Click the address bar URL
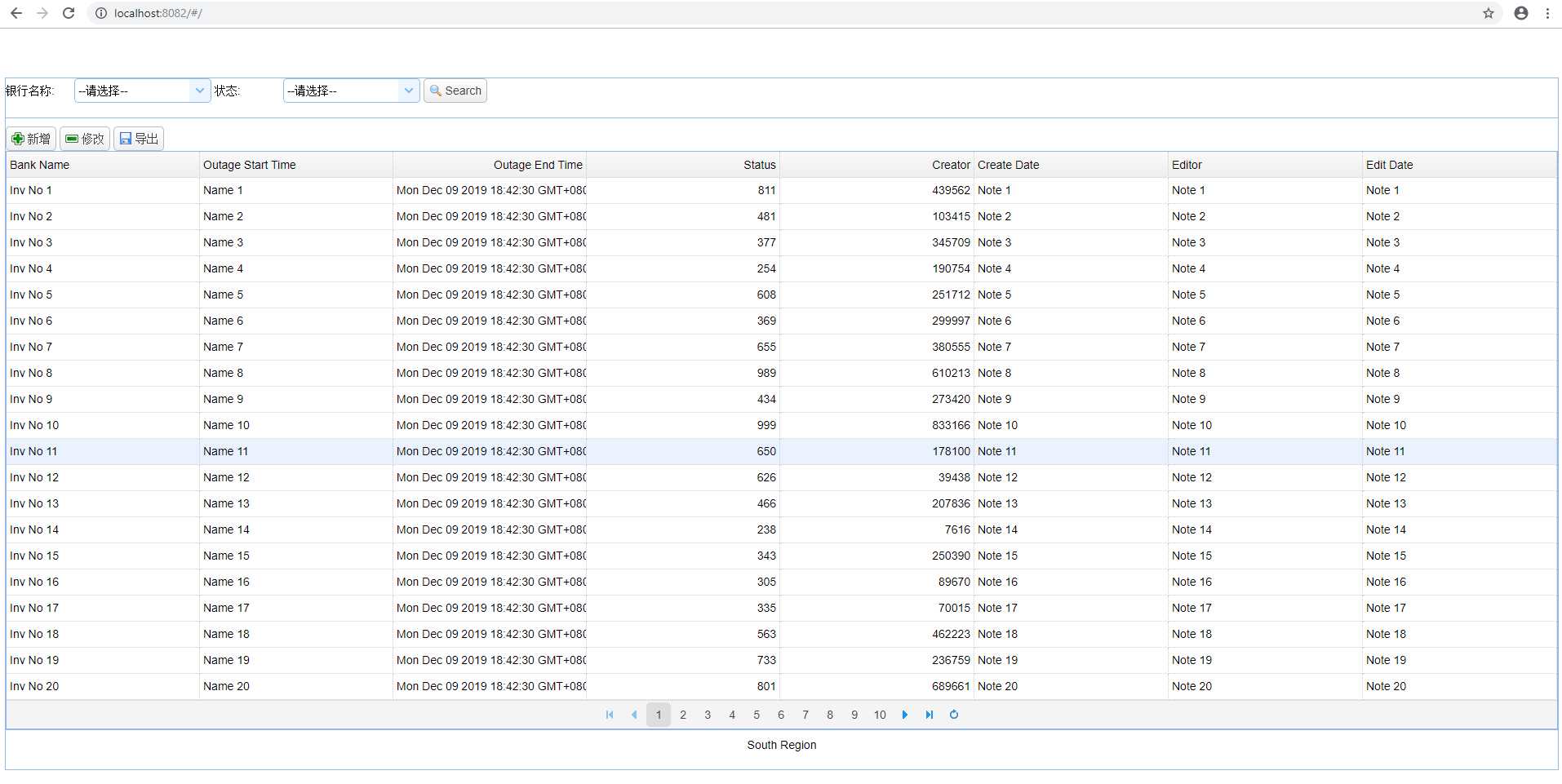The width and height of the screenshot is (1562, 784). point(158,13)
